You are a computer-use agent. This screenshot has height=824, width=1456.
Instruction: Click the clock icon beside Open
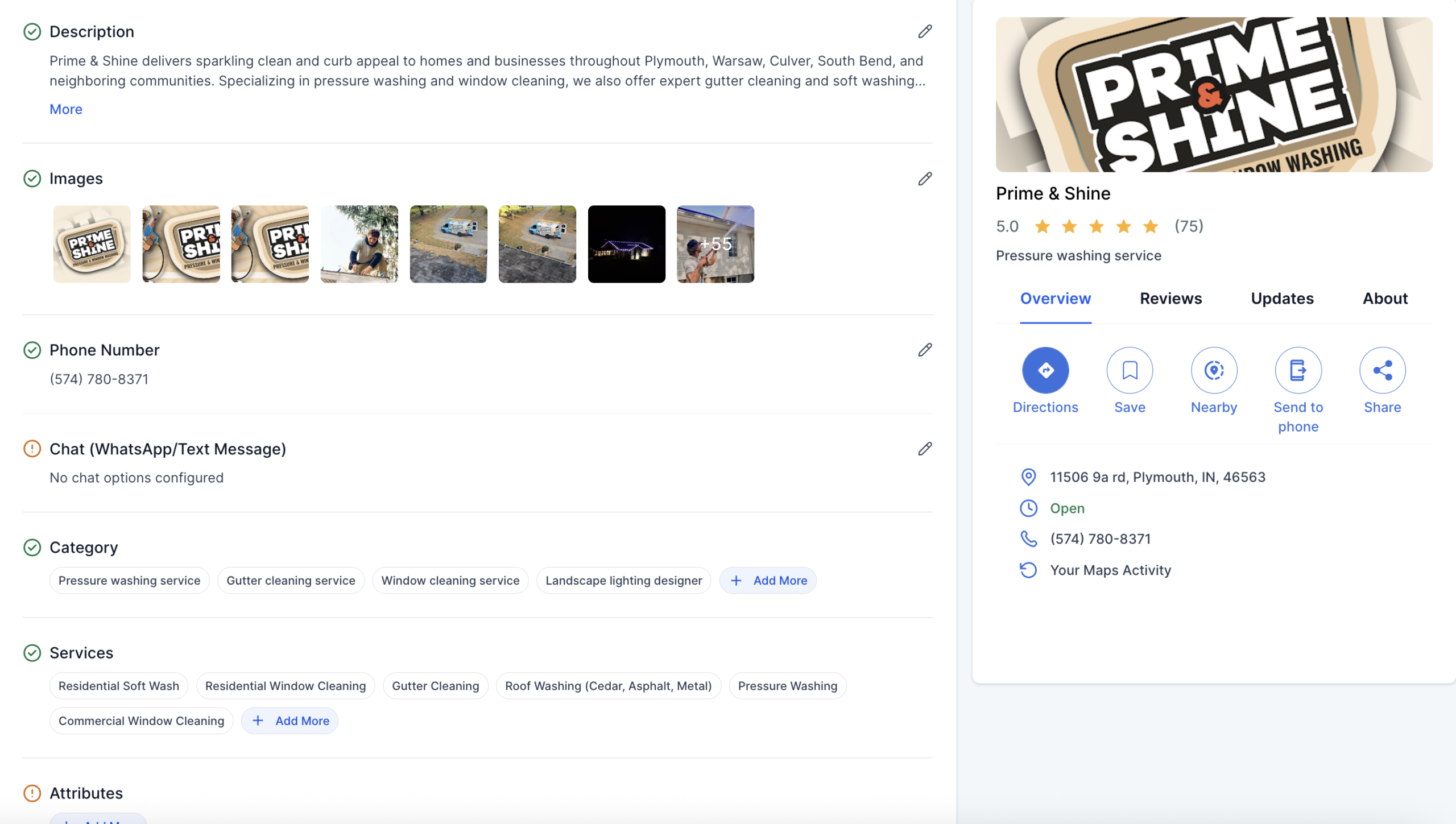tap(1028, 508)
